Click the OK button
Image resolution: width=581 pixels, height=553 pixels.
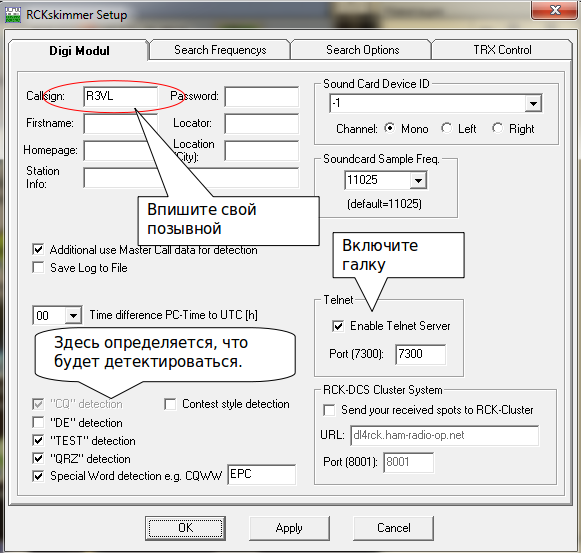[x=185, y=528]
